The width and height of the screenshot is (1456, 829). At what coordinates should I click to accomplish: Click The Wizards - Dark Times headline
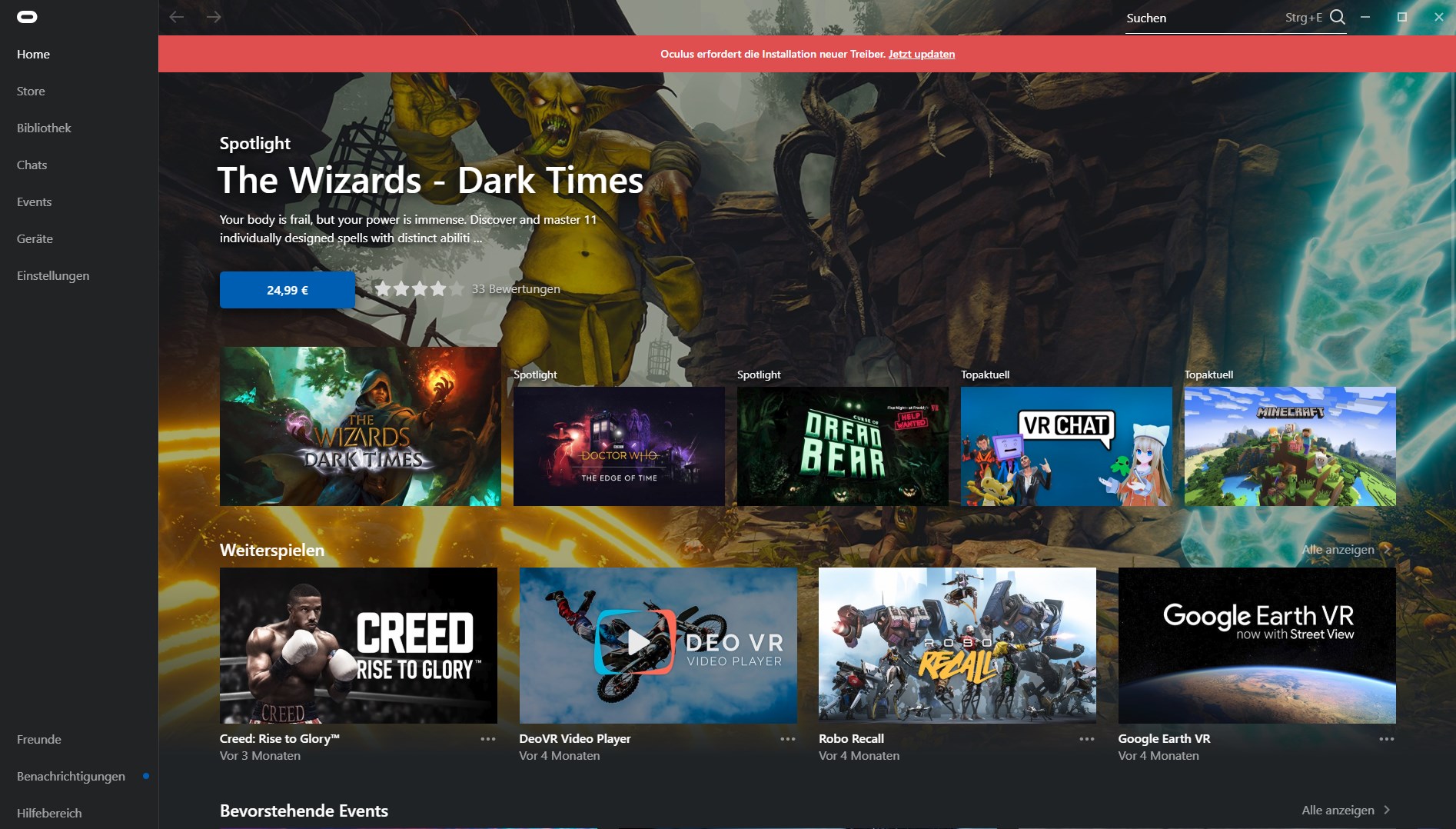(x=430, y=180)
